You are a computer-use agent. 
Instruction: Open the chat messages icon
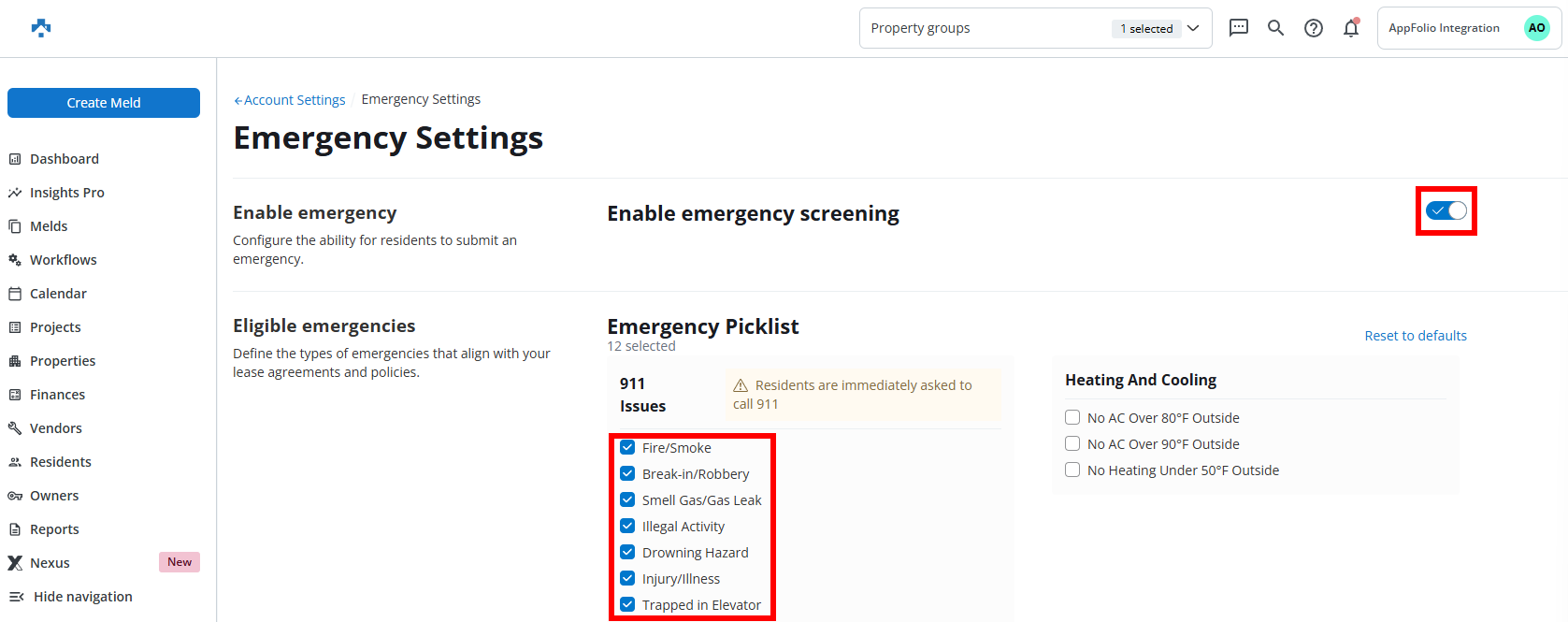1239,28
